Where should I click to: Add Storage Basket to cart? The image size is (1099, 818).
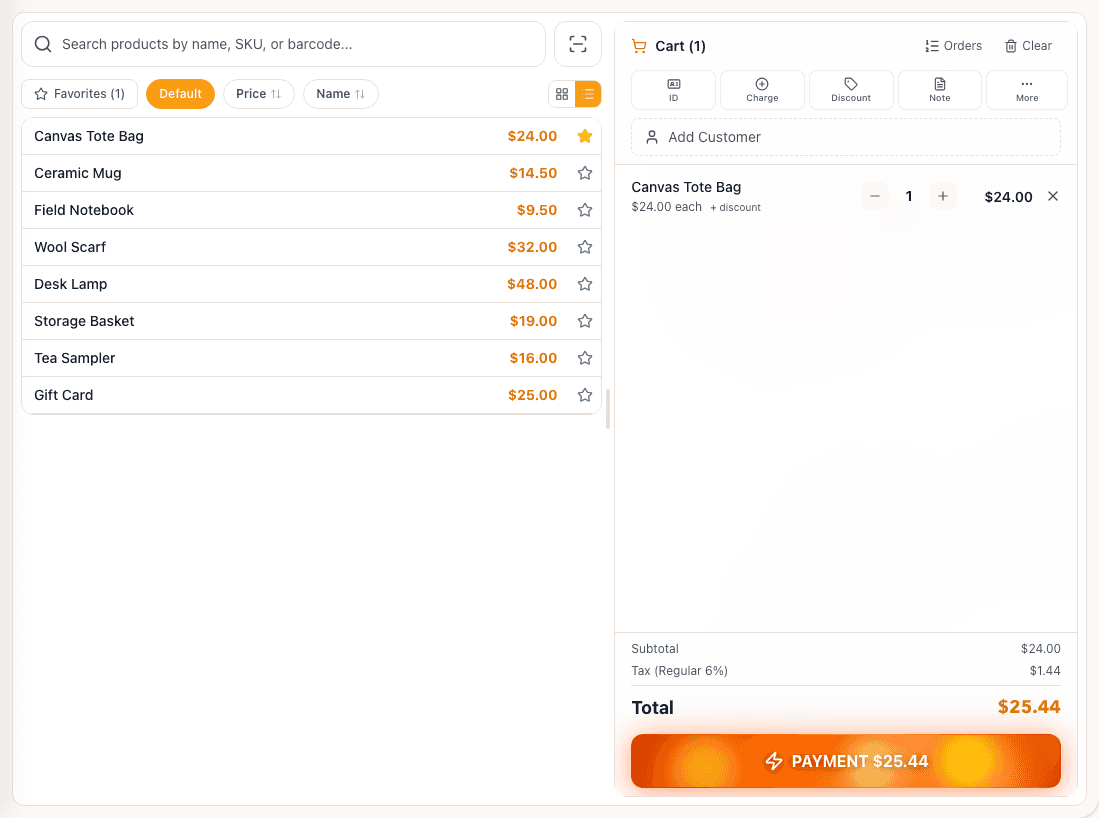311,321
